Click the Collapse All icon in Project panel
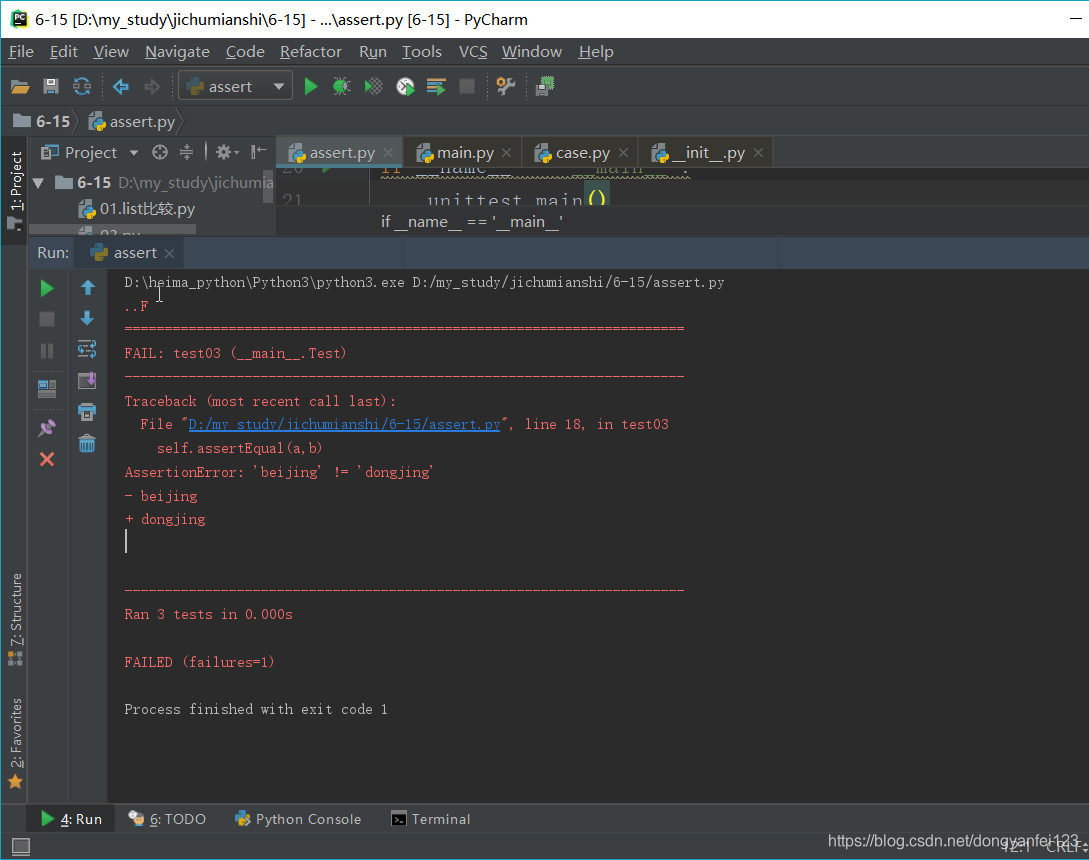 pyautogui.click(x=186, y=152)
